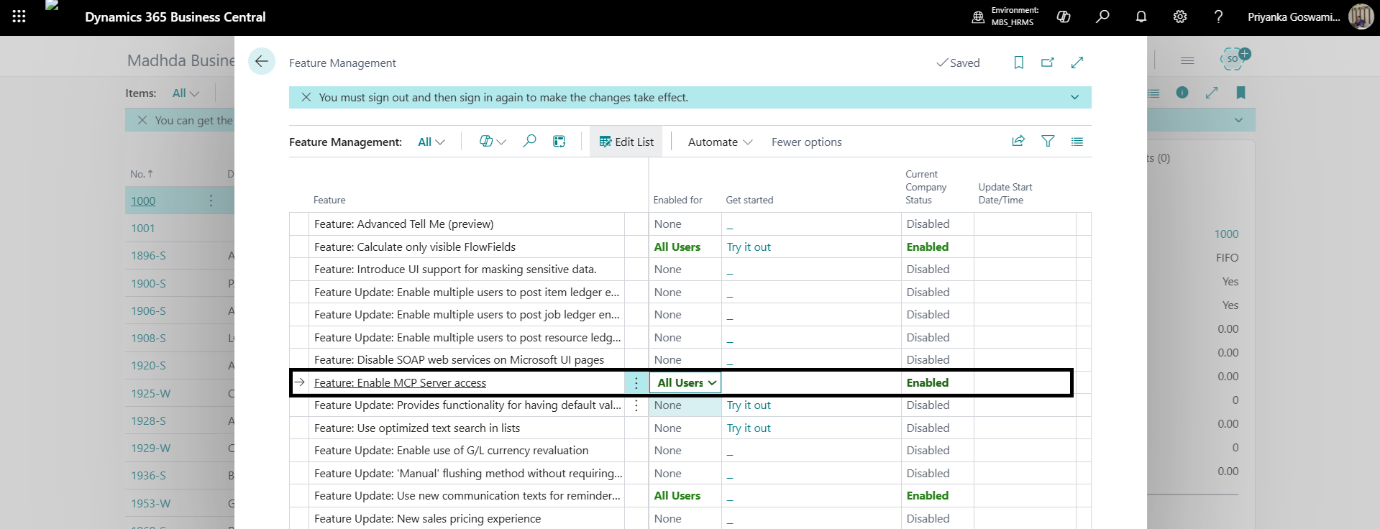This screenshot has width=1380, height=529.
Task: Toggle the list layout view icon
Action: coord(1077,142)
